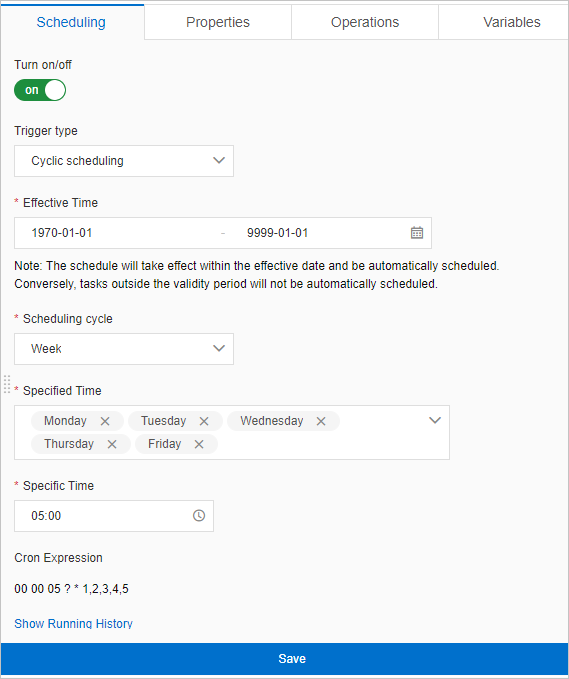
Task: Click the clock icon in Specific Time
Action: [x=199, y=515]
